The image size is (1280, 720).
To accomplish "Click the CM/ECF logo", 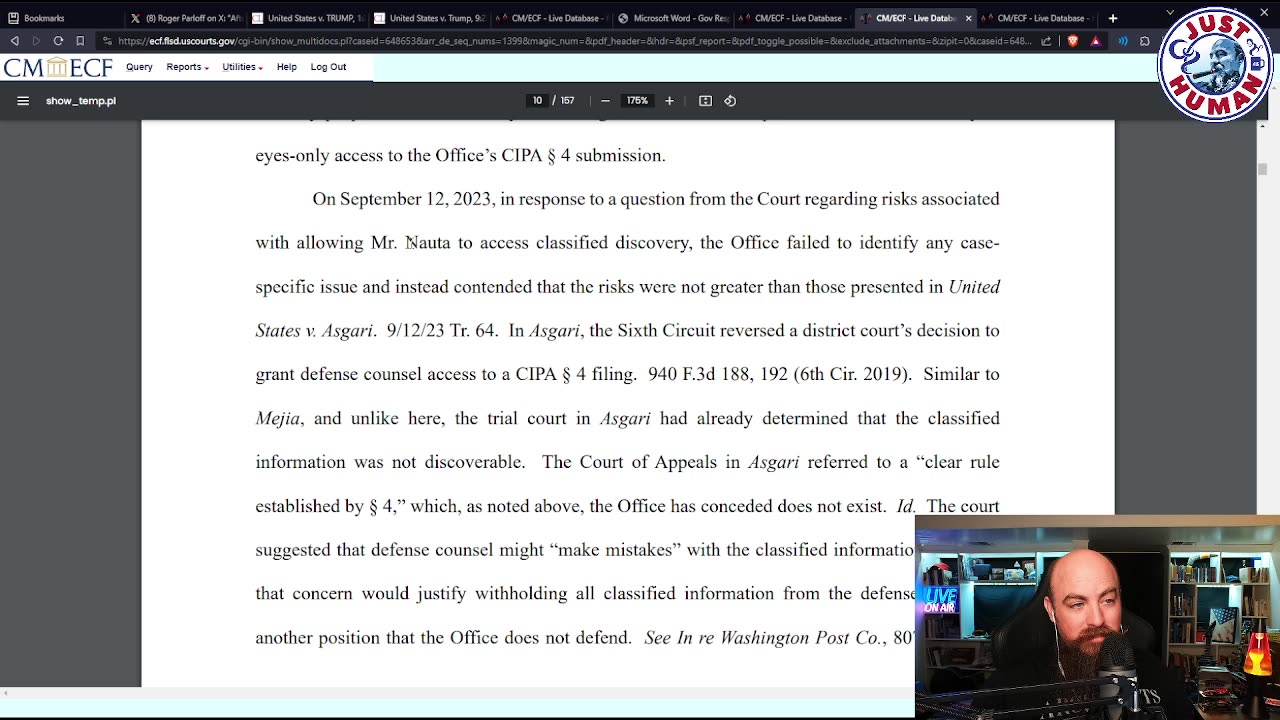I will [x=58, y=67].
